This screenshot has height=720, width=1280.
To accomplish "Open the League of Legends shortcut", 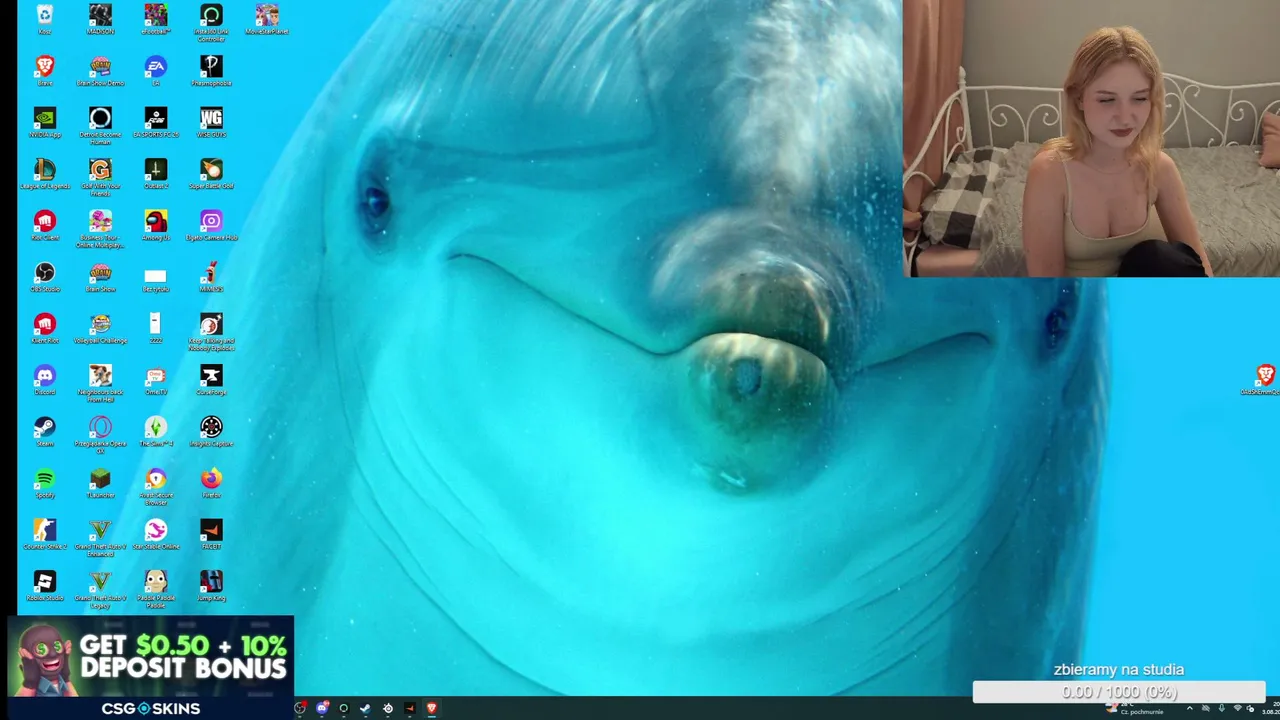I will point(44,174).
